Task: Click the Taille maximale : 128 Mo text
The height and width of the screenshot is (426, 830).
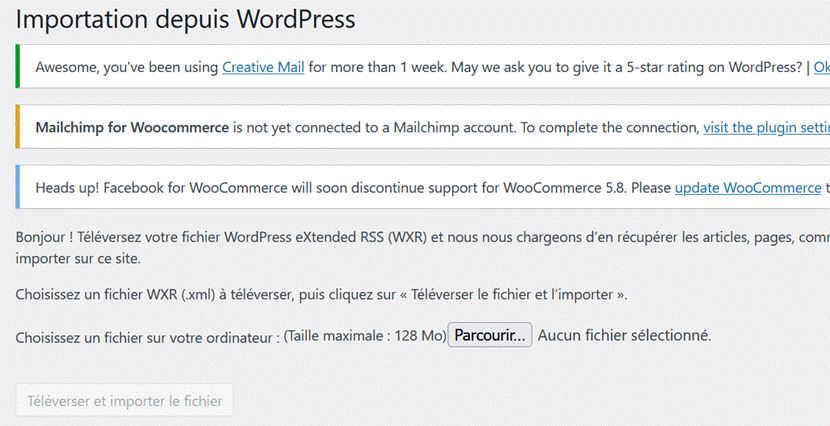Action: point(365,336)
